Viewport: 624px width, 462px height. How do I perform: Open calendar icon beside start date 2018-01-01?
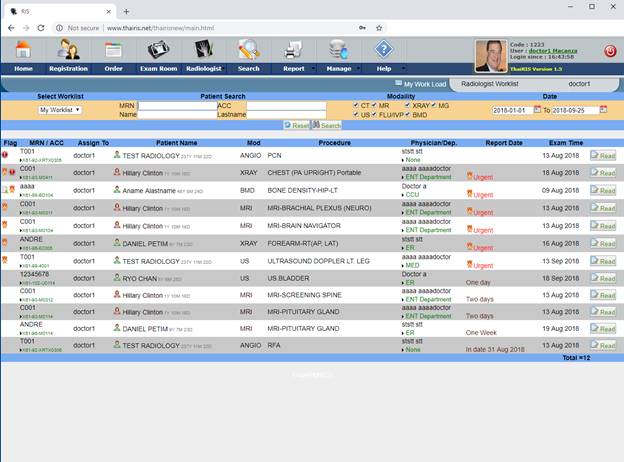[538, 110]
